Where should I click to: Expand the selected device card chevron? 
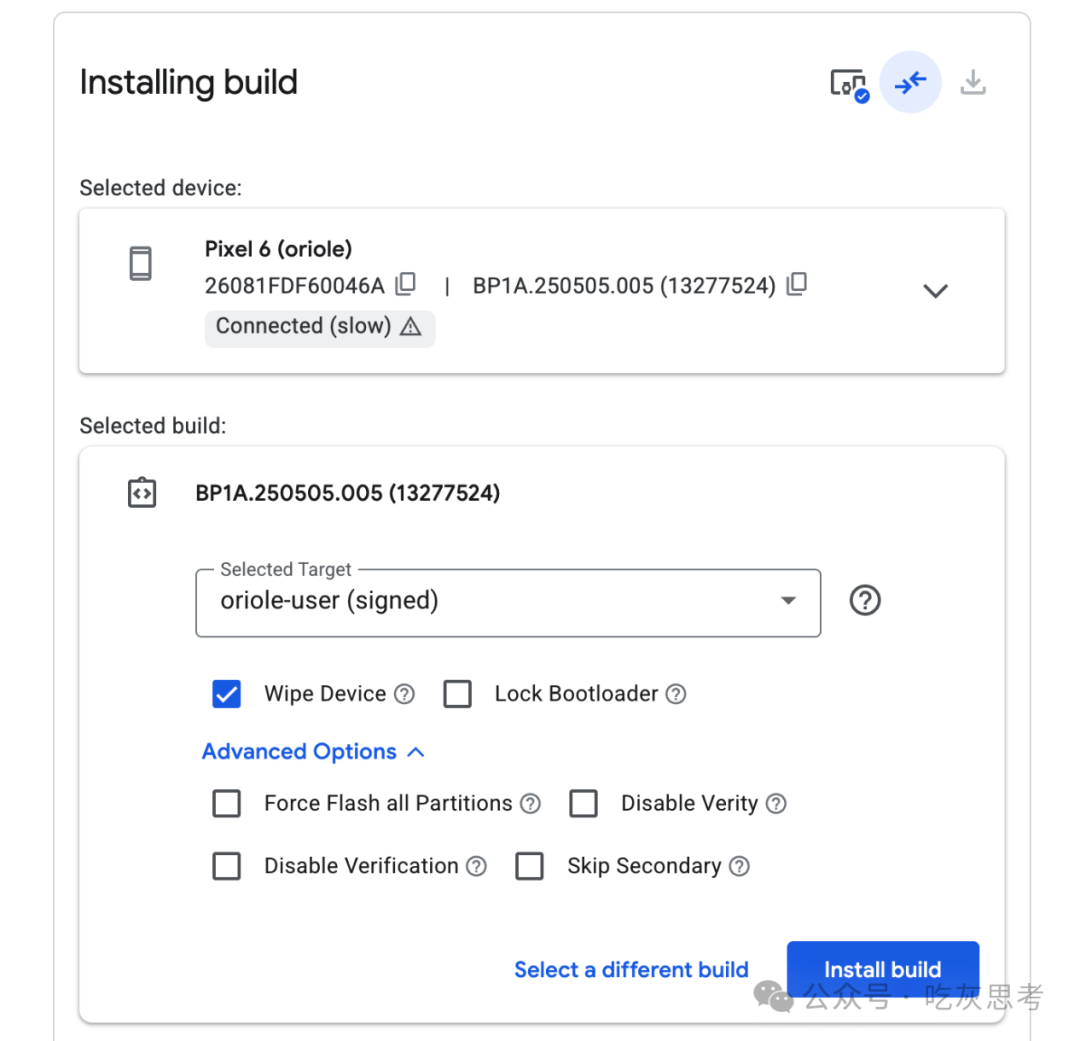[x=935, y=291]
